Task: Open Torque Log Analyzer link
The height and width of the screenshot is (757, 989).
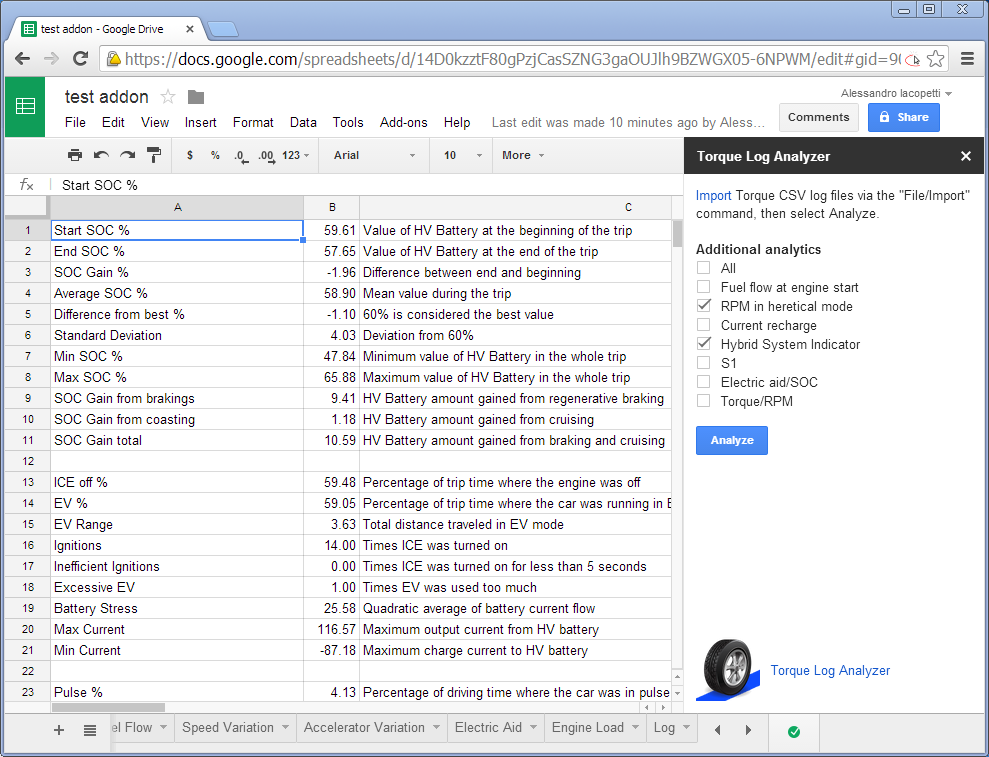Action: tap(830, 671)
